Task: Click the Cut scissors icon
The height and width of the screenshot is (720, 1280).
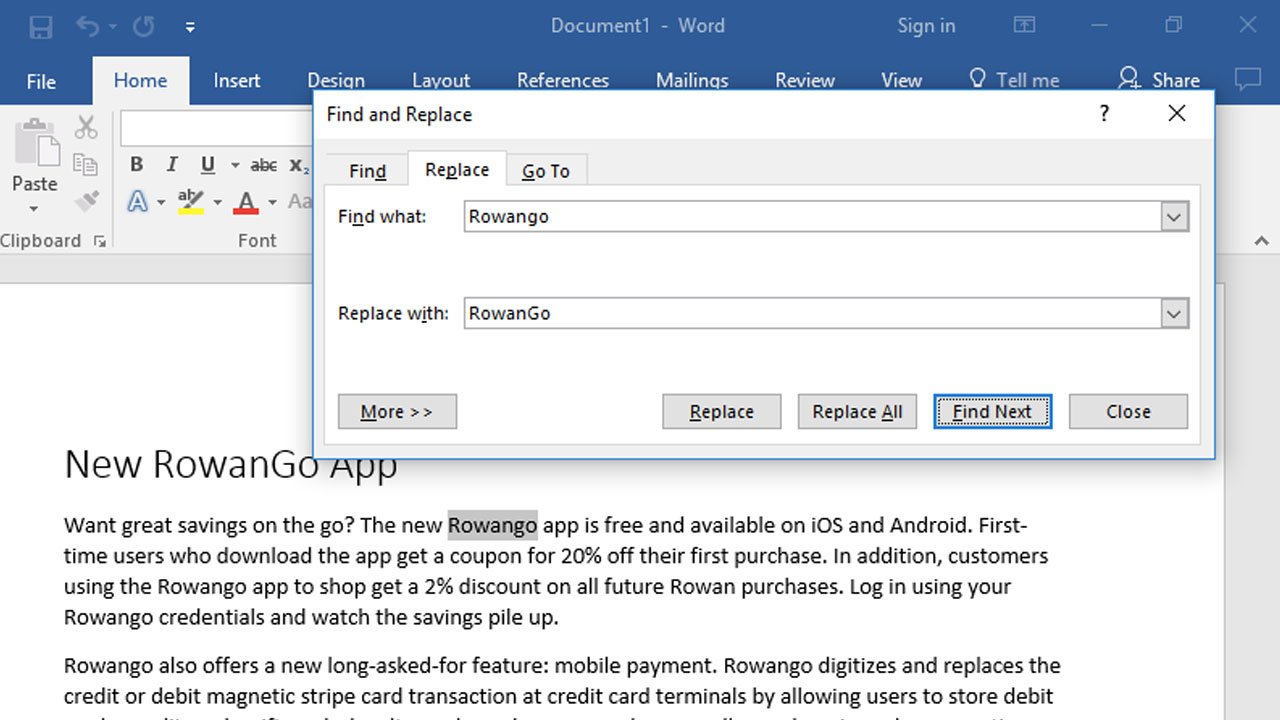Action: pos(86,127)
